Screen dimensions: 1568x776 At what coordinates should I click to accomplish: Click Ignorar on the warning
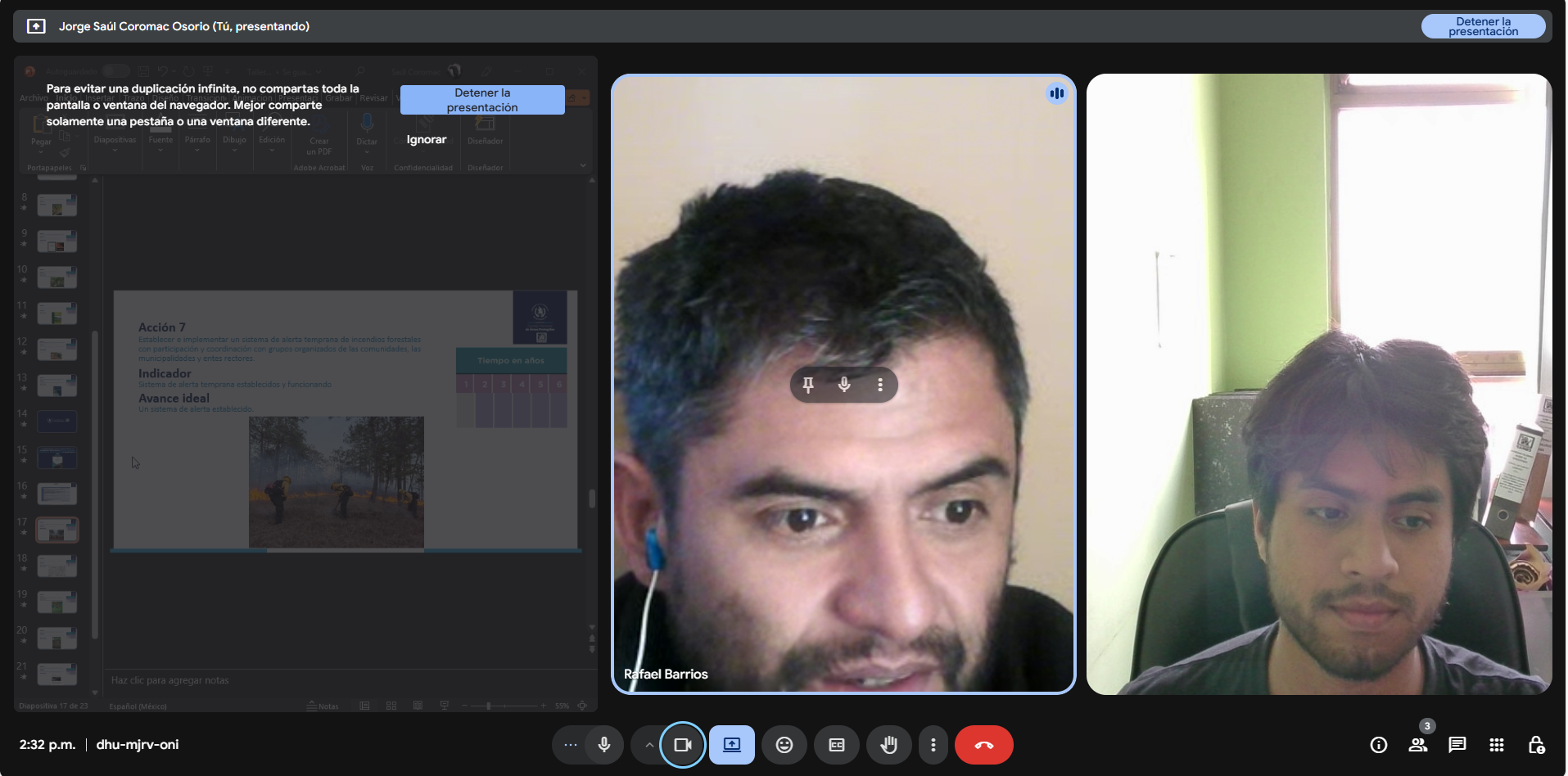click(427, 140)
